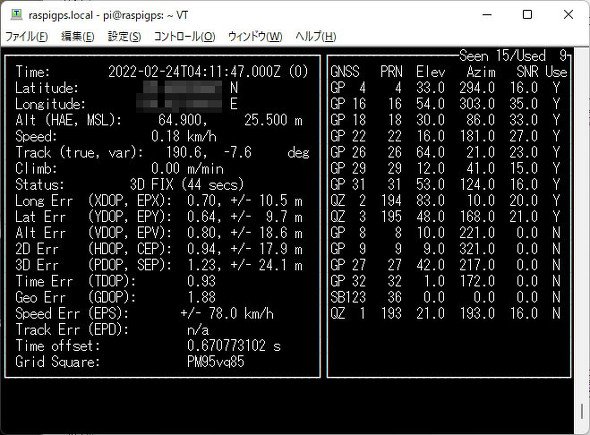Click the altitude HAE value 64.900
This screenshot has width=590, height=435.
pos(182,120)
